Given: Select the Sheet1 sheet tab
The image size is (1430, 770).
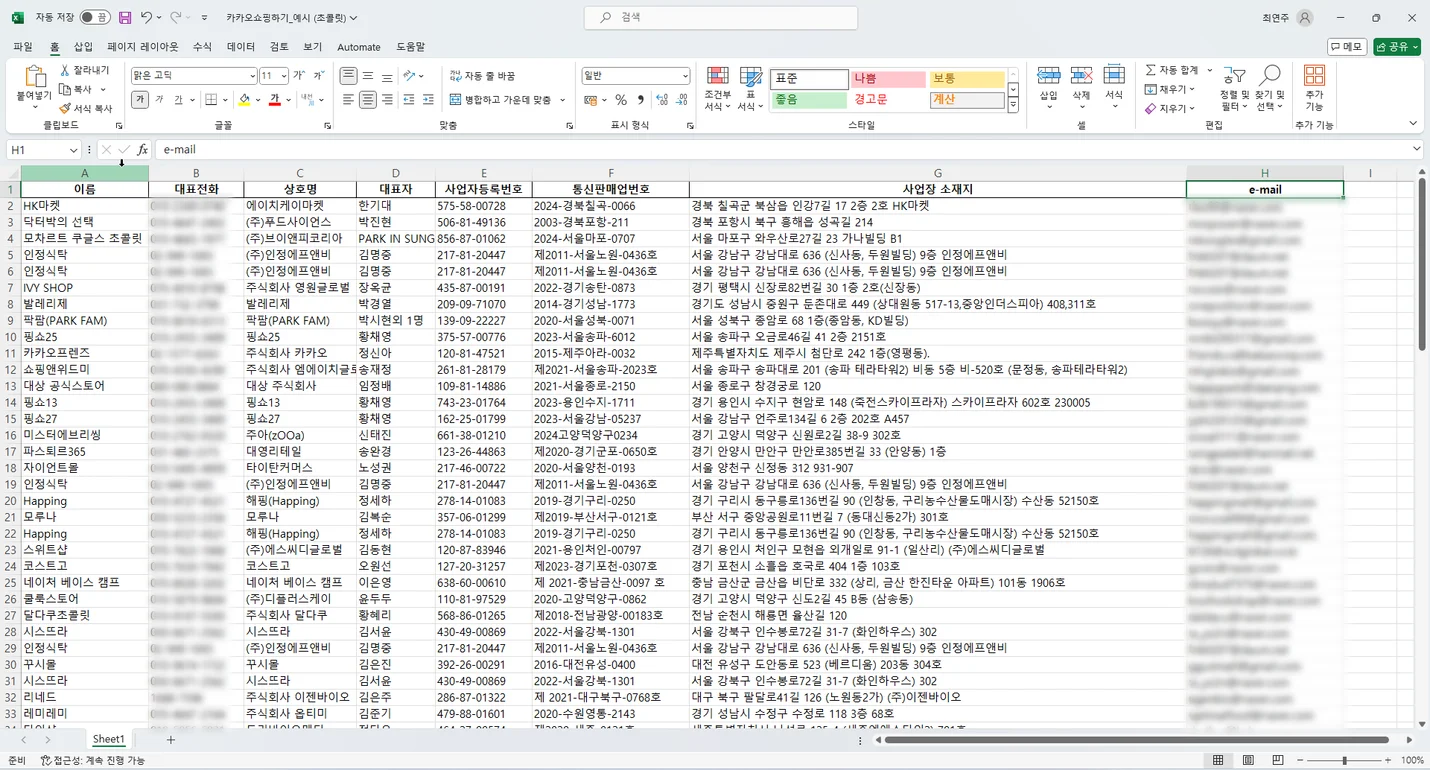Looking at the screenshot, I should click(x=108, y=740).
